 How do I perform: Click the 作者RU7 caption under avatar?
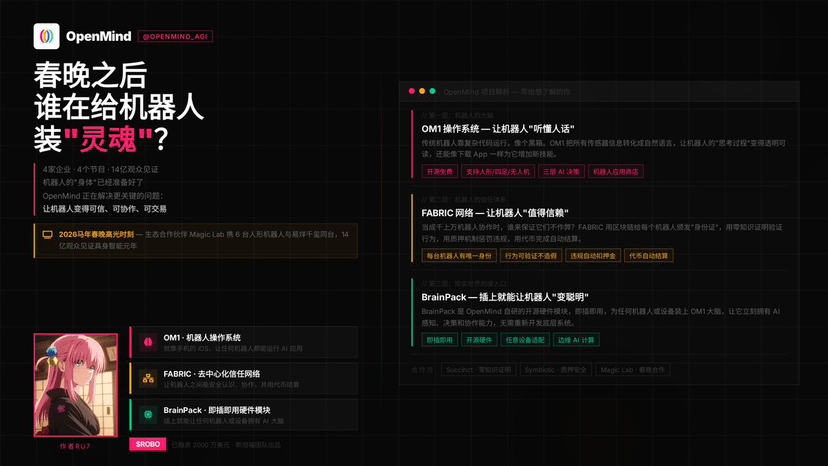(75, 446)
